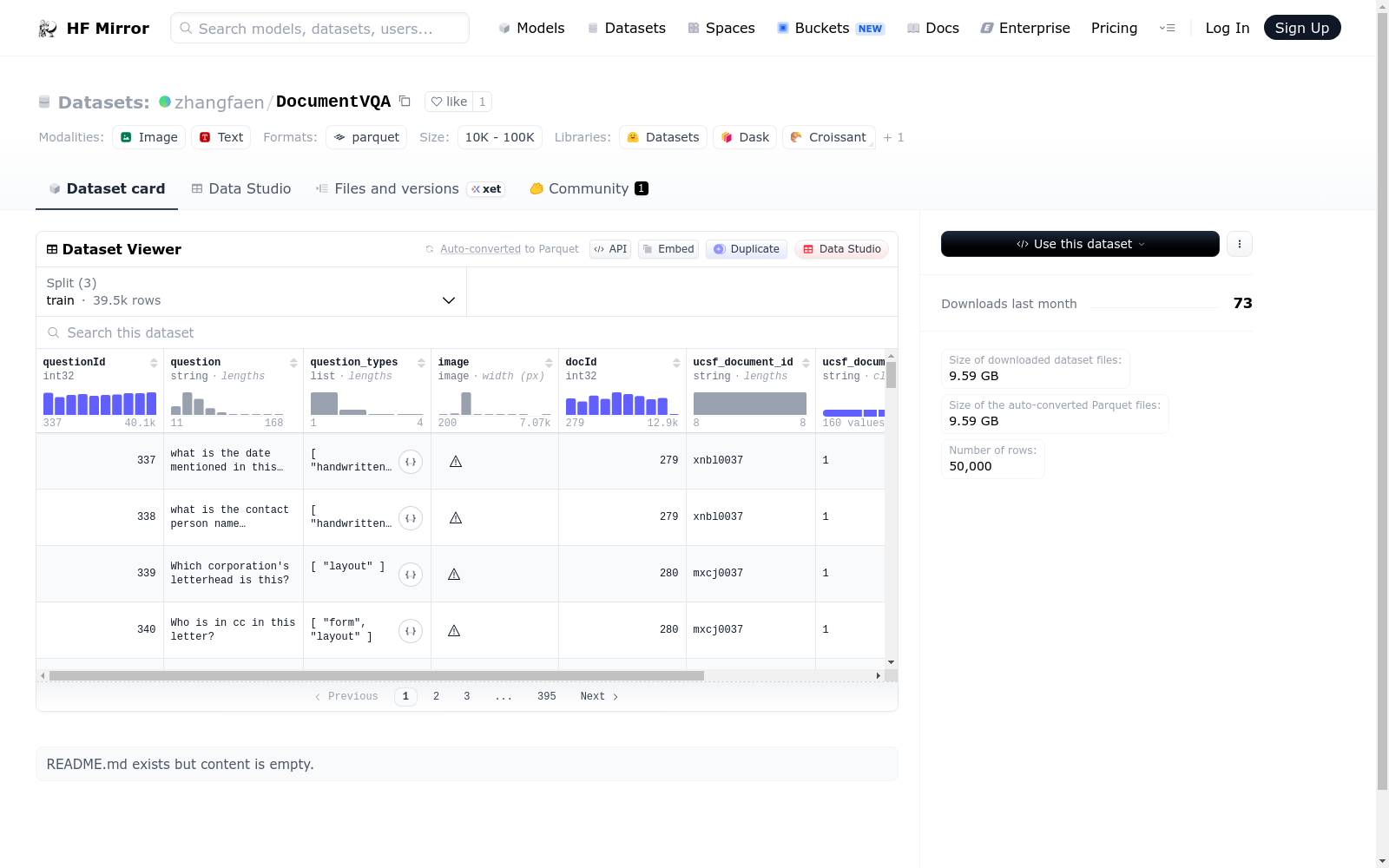Open the Pricing page
This screenshot has height=868, width=1389.
tap(1114, 29)
